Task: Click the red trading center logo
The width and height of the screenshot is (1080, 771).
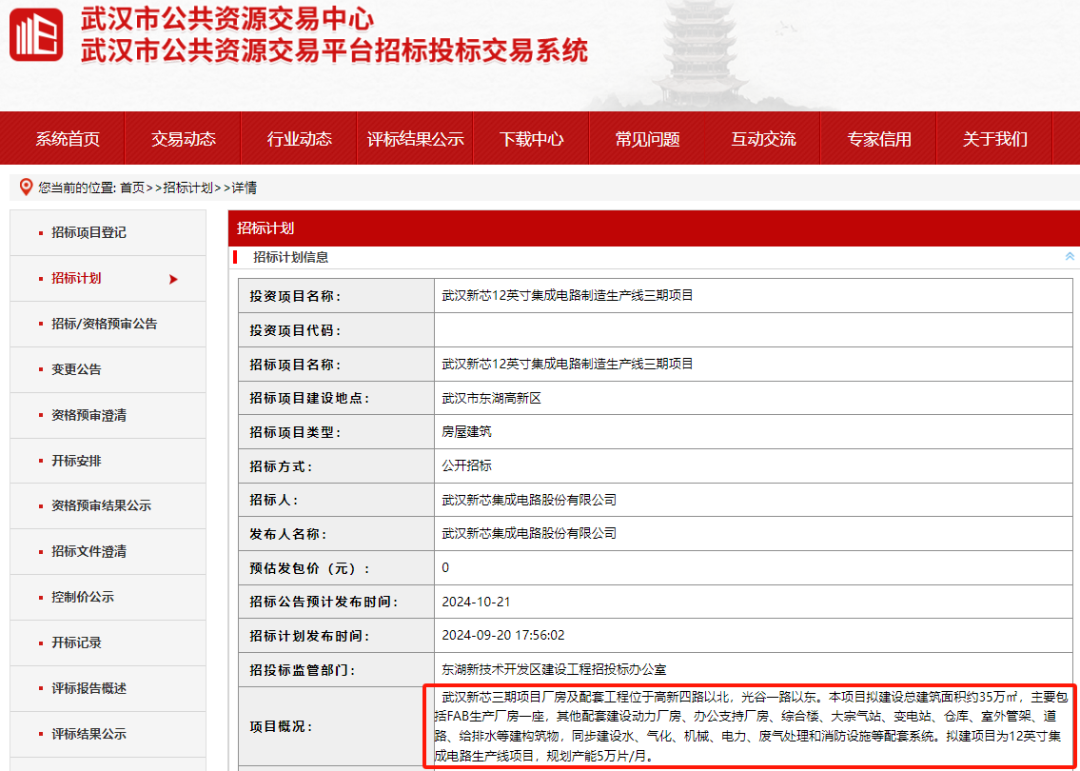Action: coord(36,35)
